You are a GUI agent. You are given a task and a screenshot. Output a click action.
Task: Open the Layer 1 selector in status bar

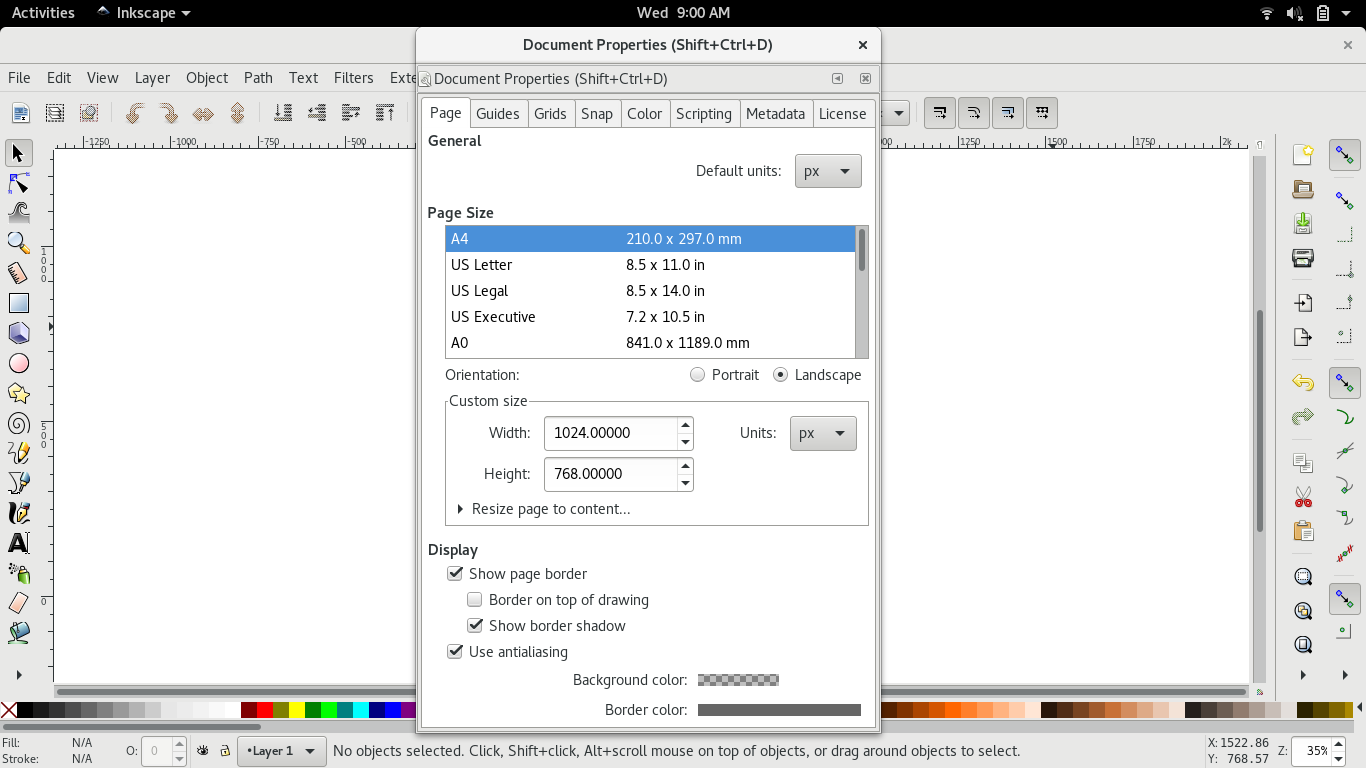pos(281,750)
